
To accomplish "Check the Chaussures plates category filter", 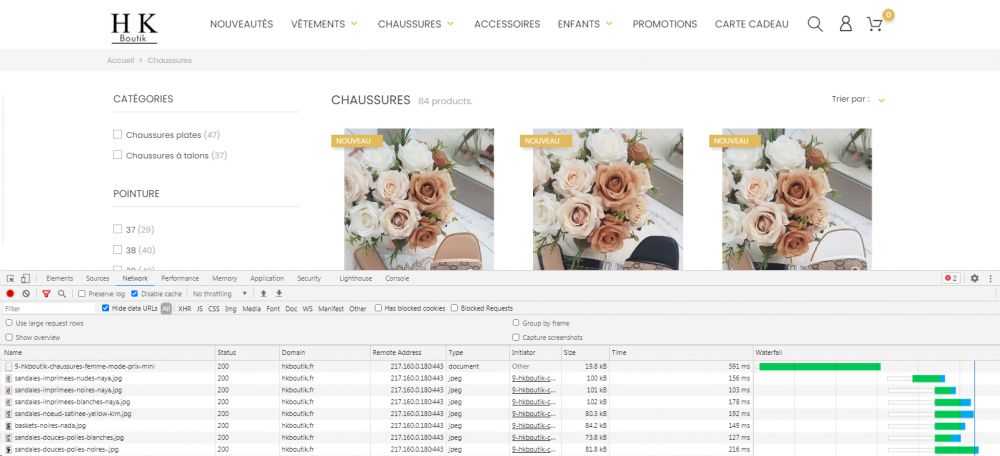I will coord(118,134).
